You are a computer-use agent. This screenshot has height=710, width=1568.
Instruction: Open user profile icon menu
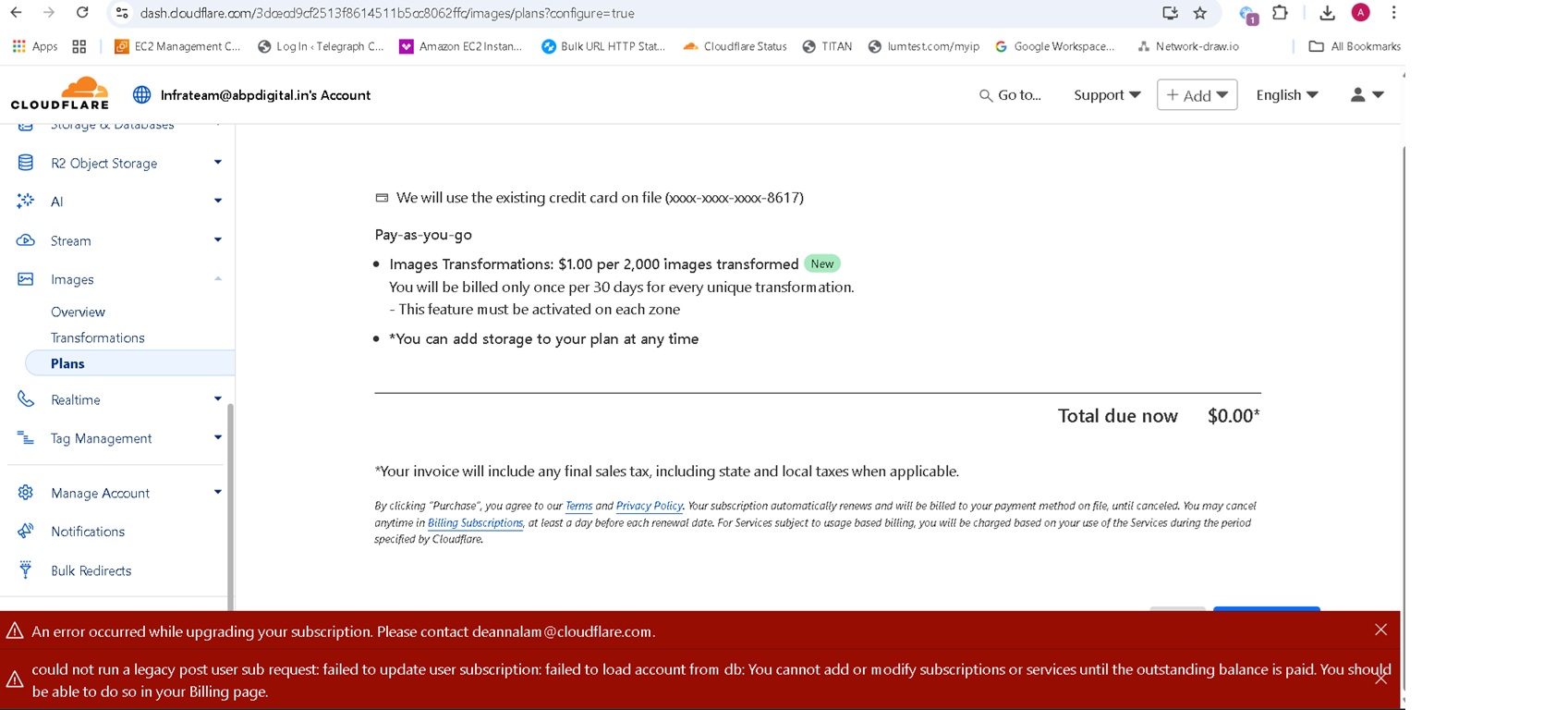[1367, 94]
